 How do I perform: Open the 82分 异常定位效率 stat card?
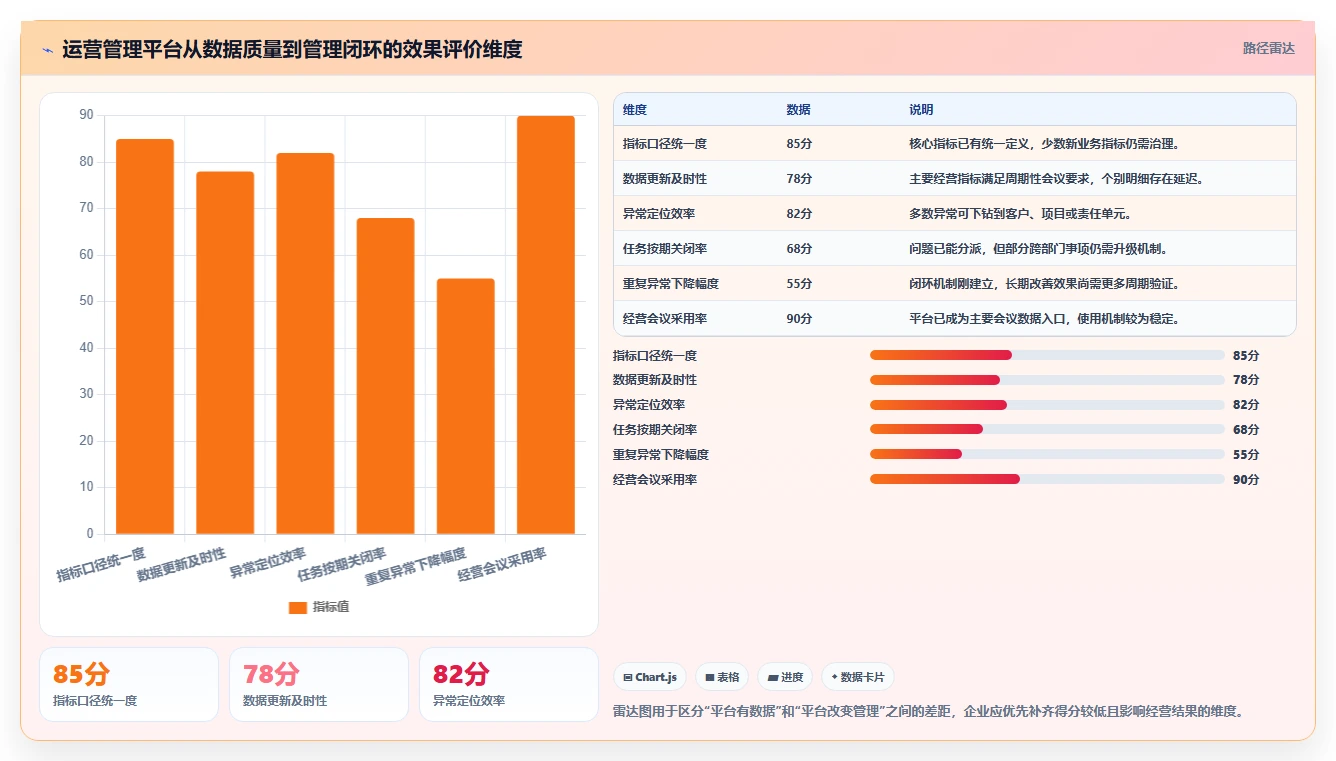[x=509, y=684]
